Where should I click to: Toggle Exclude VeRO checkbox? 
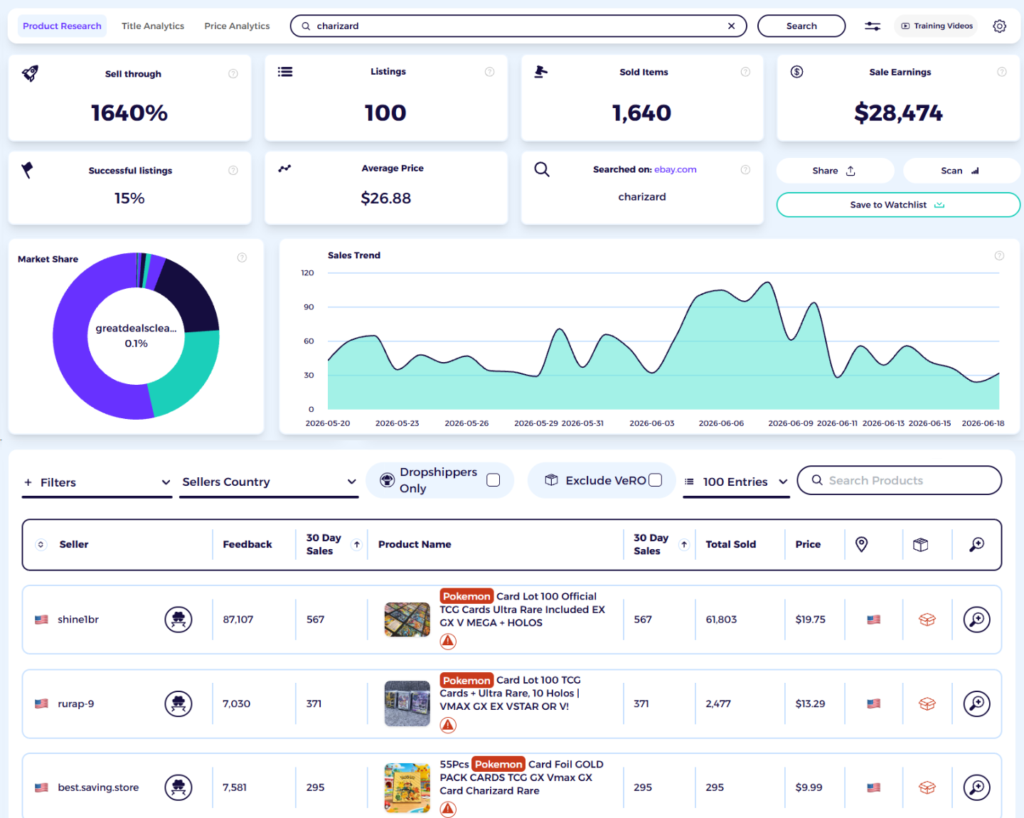[656, 480]
